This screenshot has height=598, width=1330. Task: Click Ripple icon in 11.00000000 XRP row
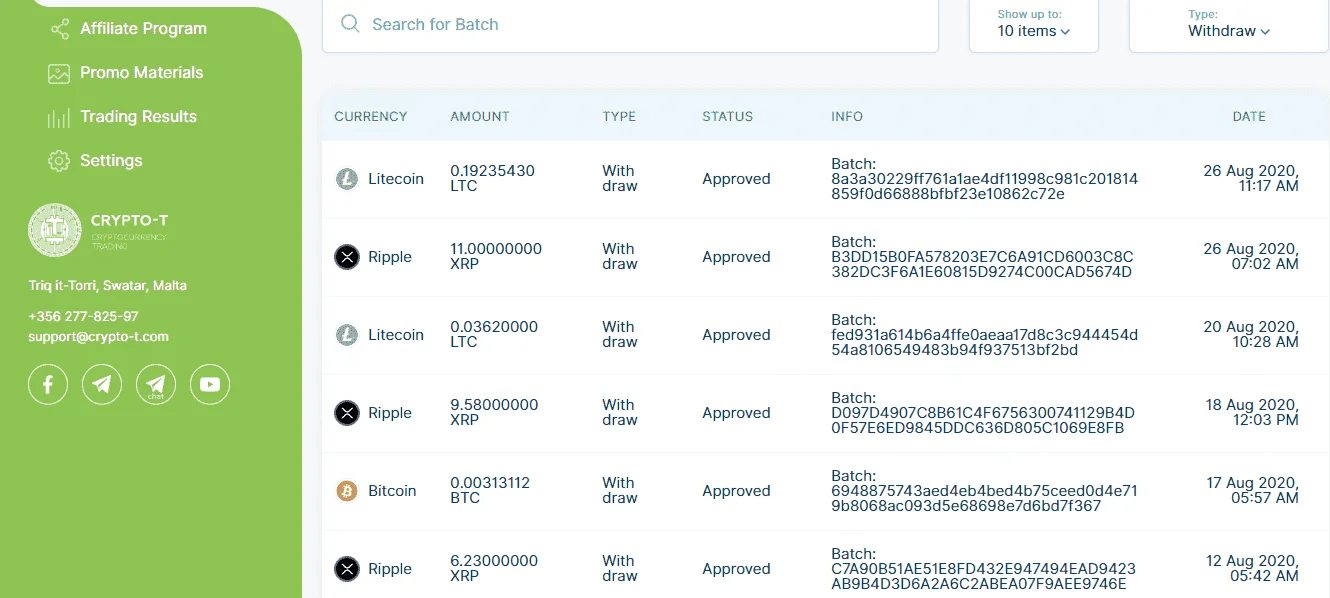pyautogui.click(x=346, y=257)
